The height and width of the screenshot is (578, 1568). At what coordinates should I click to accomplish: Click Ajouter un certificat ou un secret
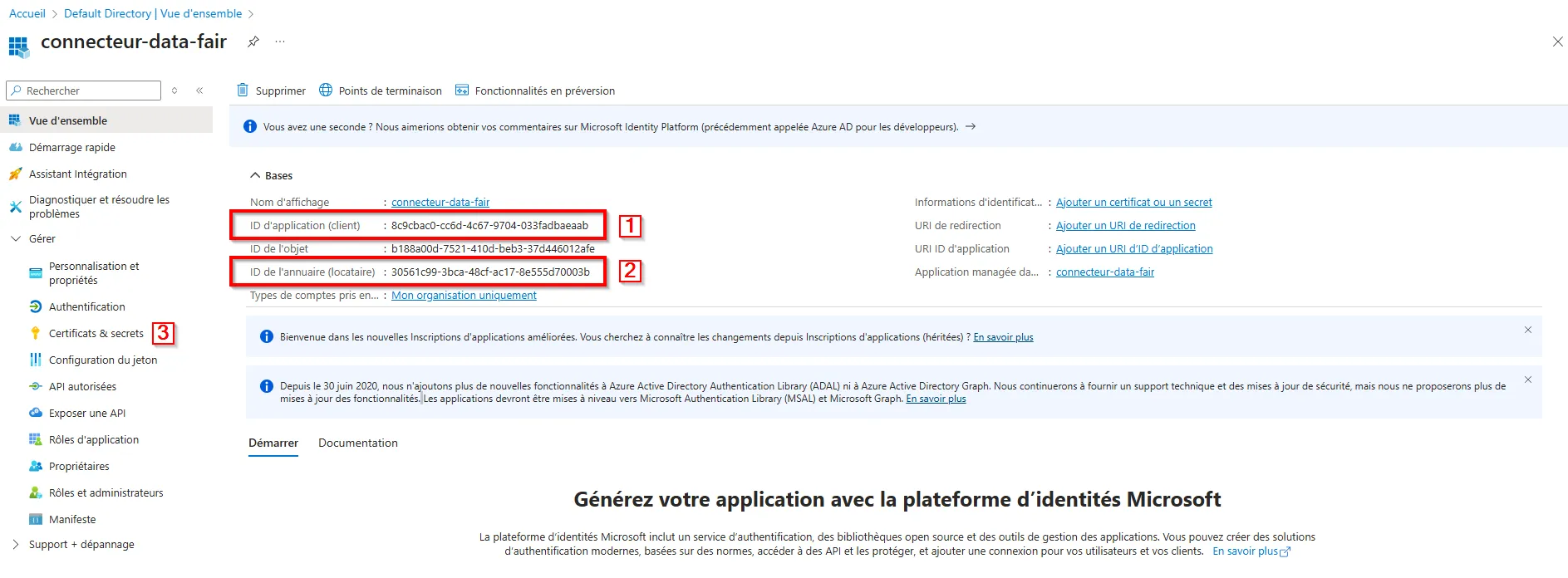tap(1134, 202)
